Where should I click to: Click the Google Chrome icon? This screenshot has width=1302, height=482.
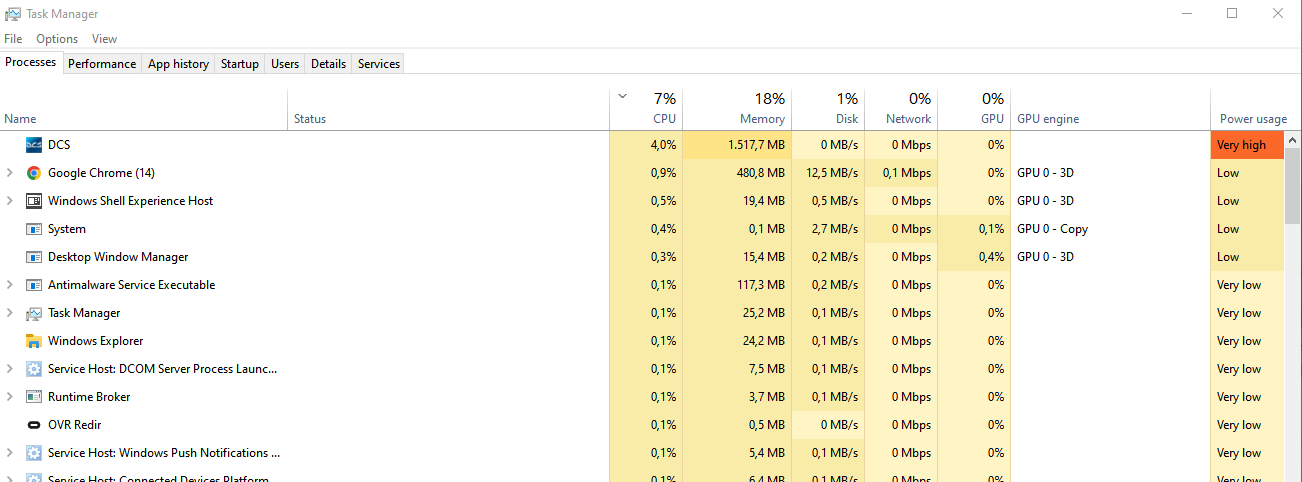(x=33, y=173)
